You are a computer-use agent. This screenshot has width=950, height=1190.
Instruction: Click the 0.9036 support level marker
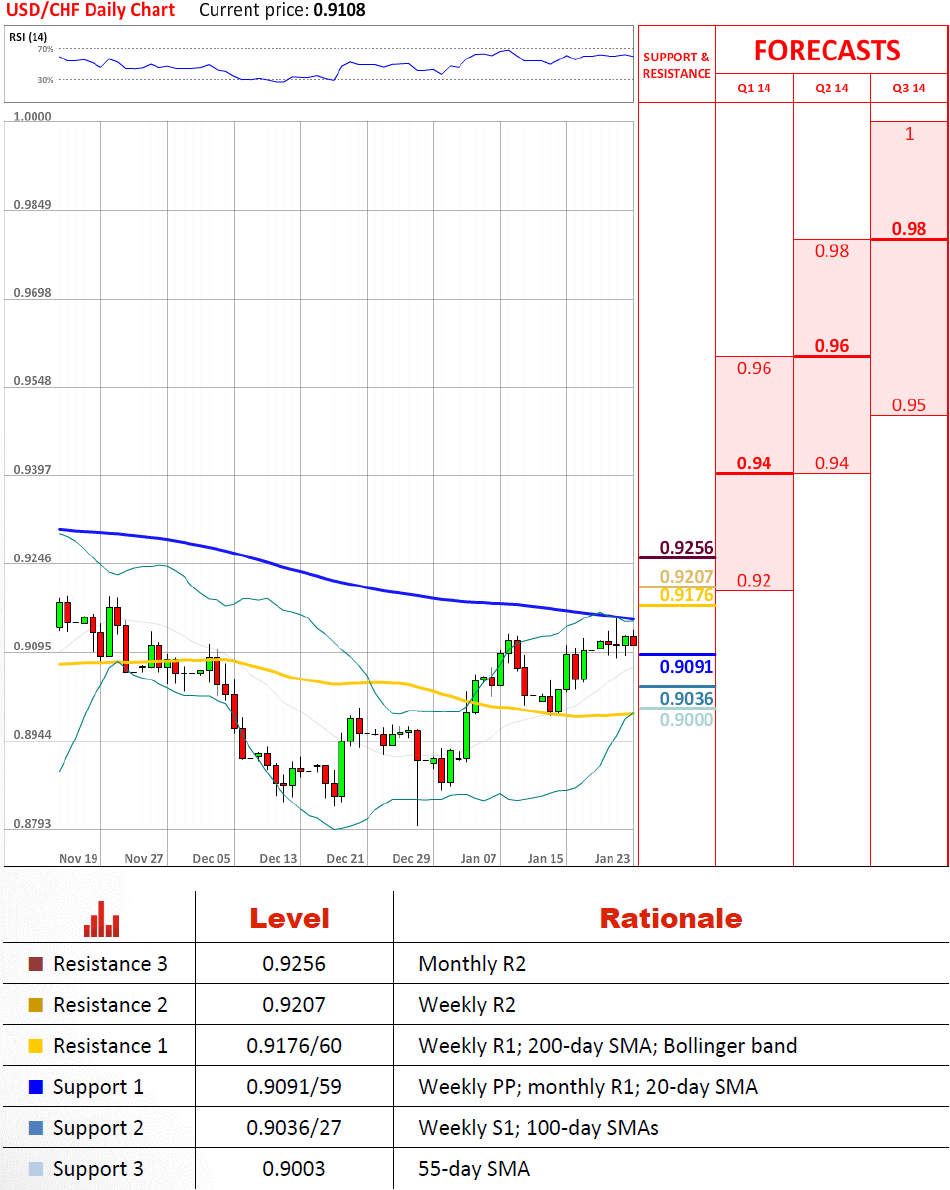(686, 699)
